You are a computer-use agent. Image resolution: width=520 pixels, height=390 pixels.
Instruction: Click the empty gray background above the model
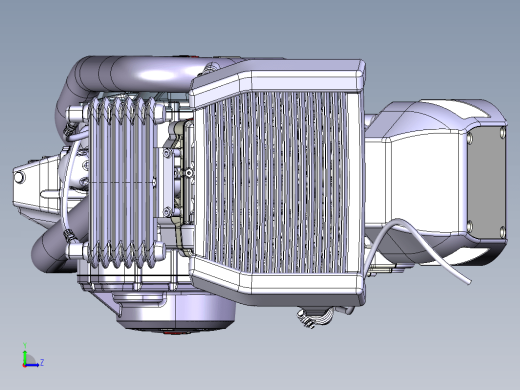click(260, 27)
